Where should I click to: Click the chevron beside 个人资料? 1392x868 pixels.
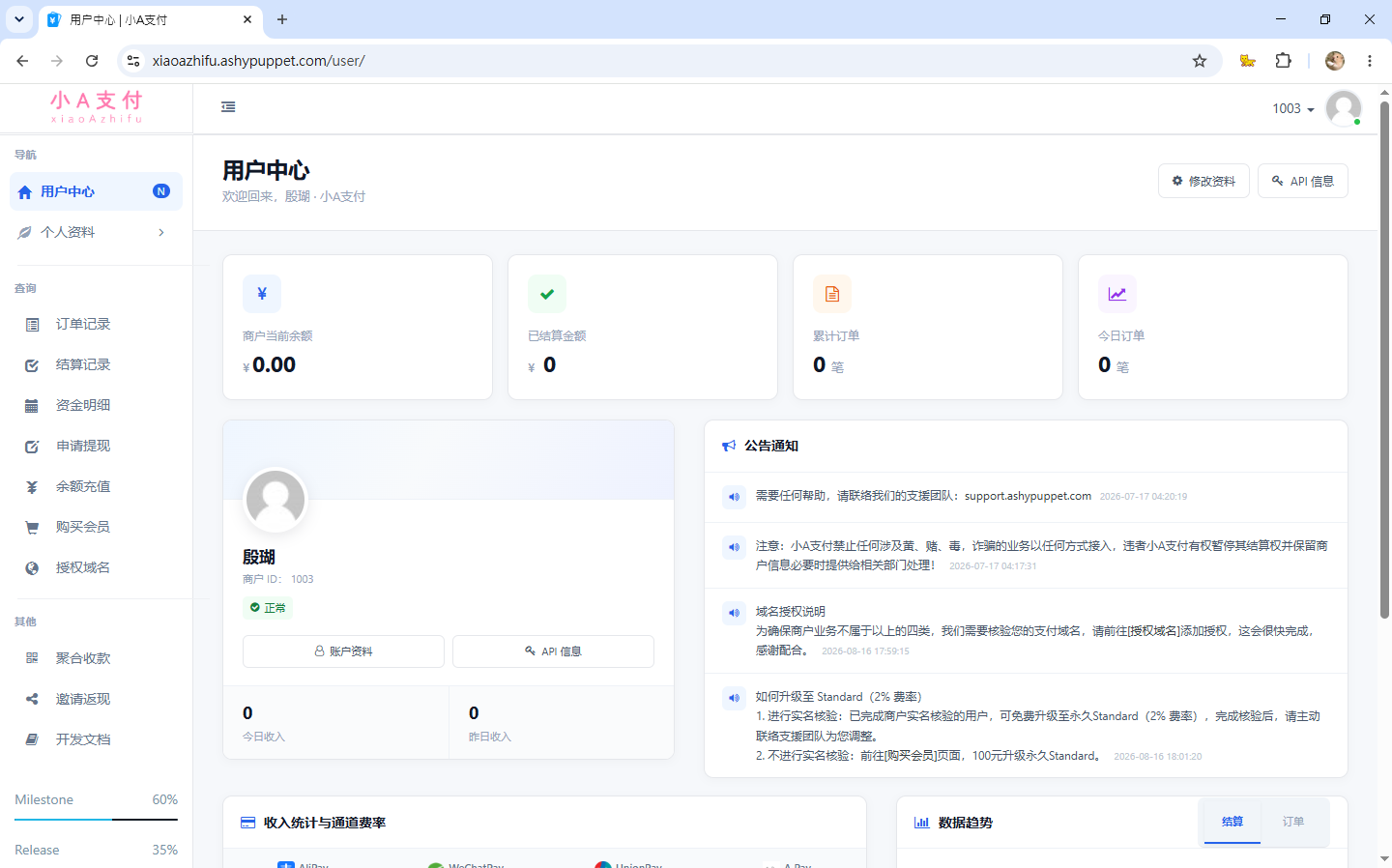tap(161, 232)
